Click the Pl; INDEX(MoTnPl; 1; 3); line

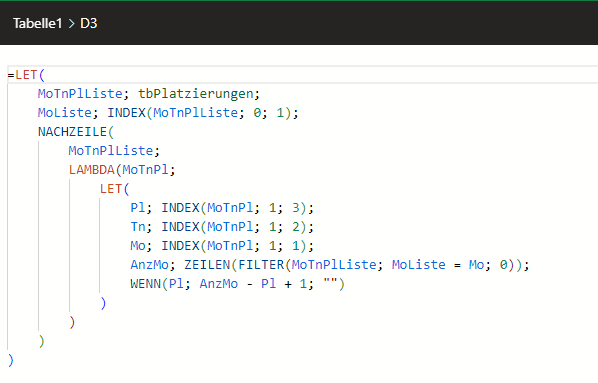click(222, 208)
